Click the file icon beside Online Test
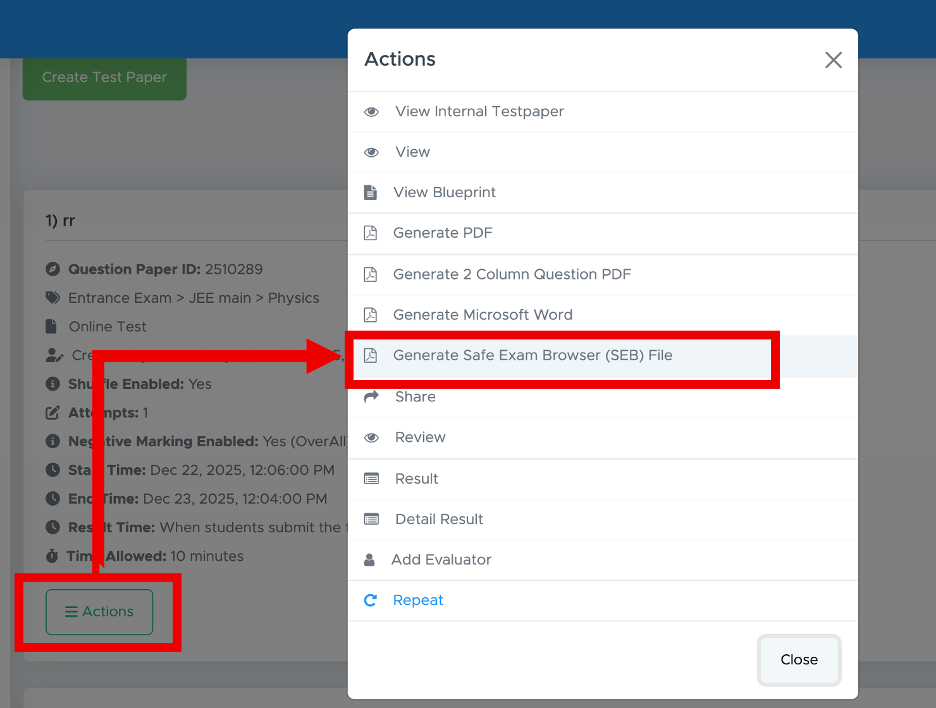Viewport: 936px width, 708px height. (x=51, y=327)
